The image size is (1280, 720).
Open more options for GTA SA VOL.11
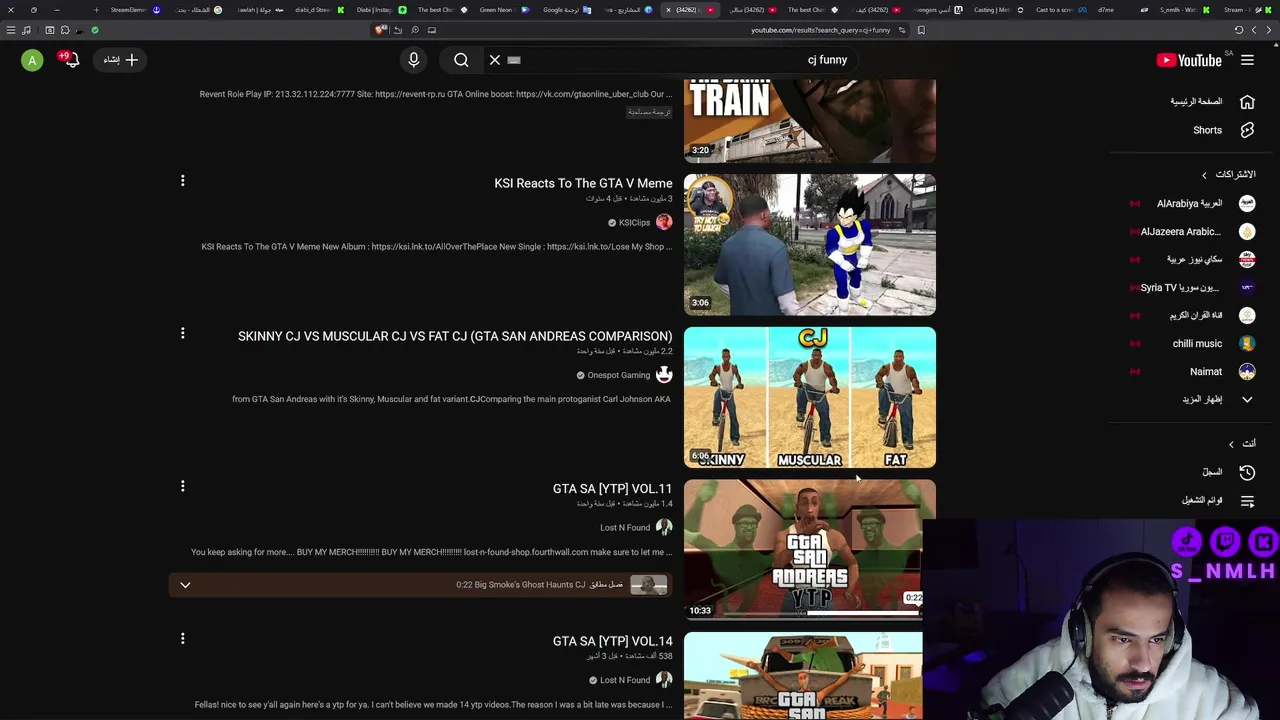(x=182, y=486)
